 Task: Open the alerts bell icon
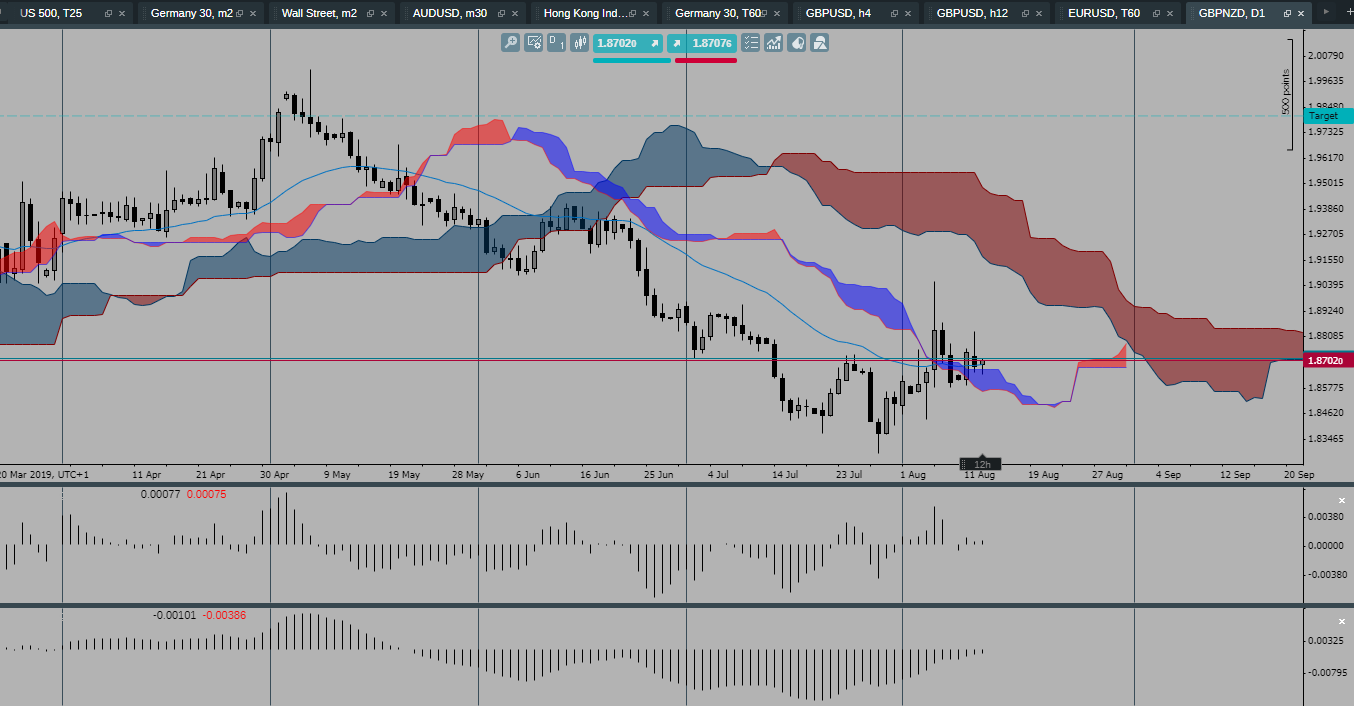click(796, 43)
